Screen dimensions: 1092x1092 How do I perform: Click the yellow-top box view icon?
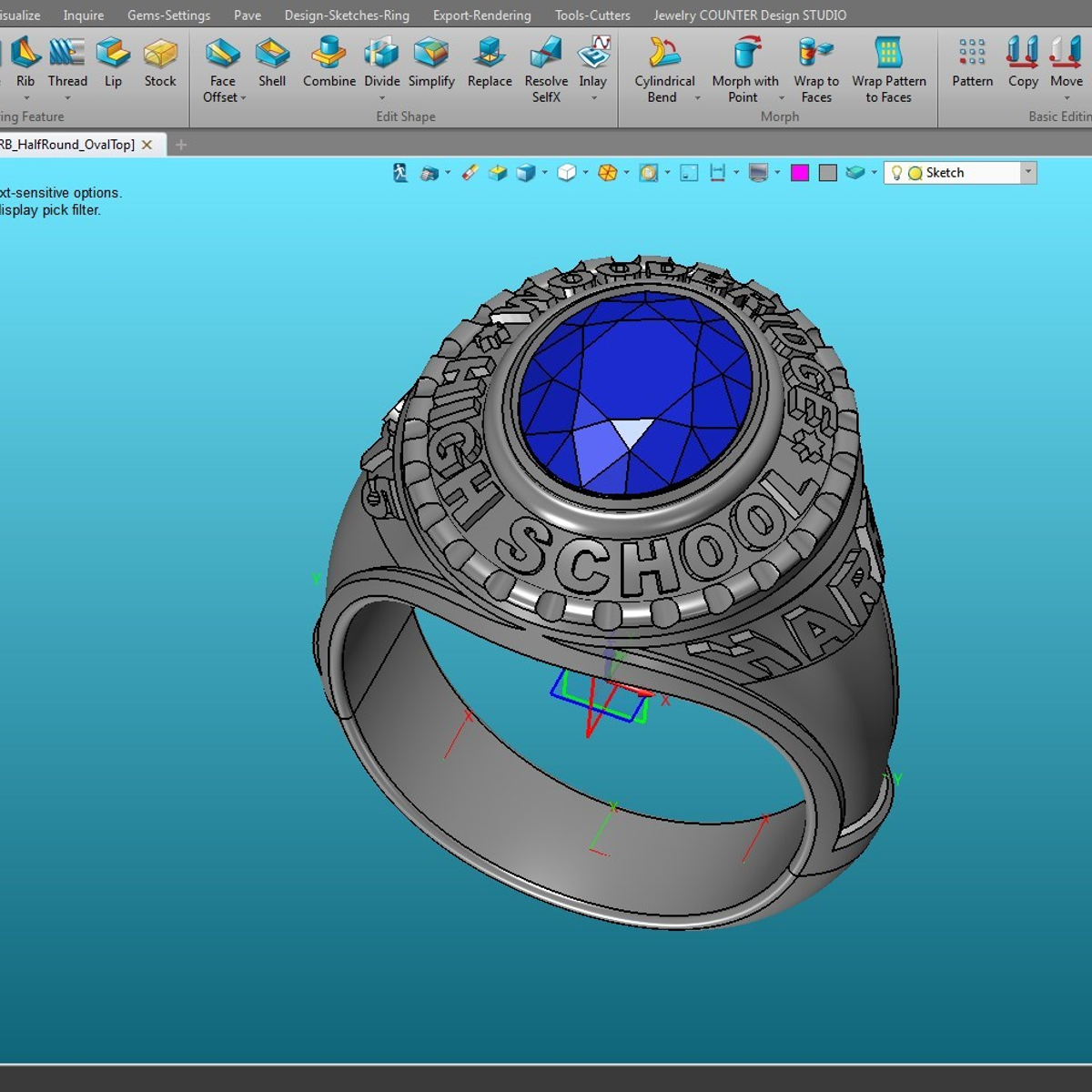(498, 173)
